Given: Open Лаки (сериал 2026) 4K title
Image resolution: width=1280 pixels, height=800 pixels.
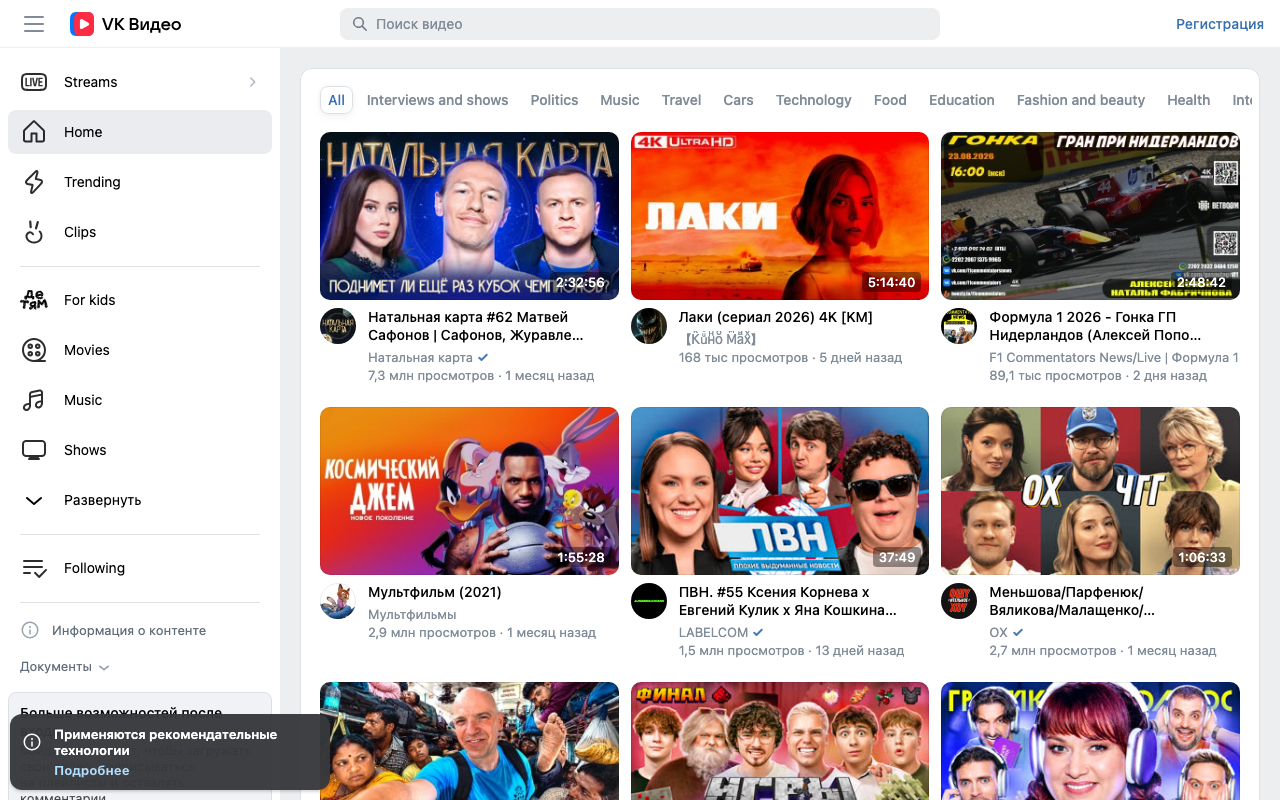Looking at the screenshot, I should (x=776, y=317).
